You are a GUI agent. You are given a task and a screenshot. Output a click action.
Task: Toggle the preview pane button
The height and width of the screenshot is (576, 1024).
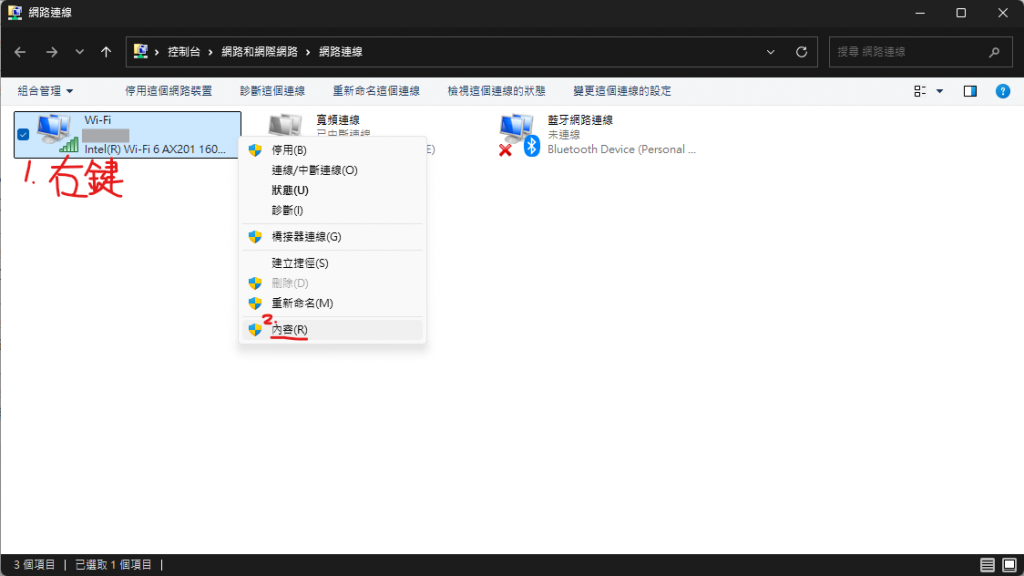pyautogui.click(x=970, y=91)
